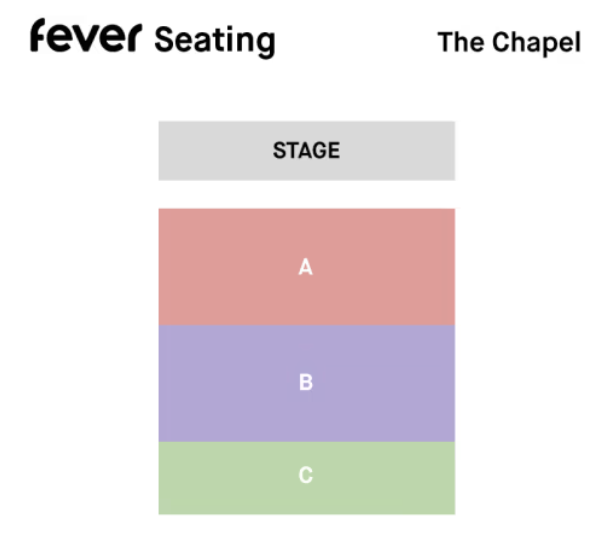Image resolution: width=616 pixels, height=538 pixels.
Task: Click the capital "S" of Seating heading
Action: (163, 39)
